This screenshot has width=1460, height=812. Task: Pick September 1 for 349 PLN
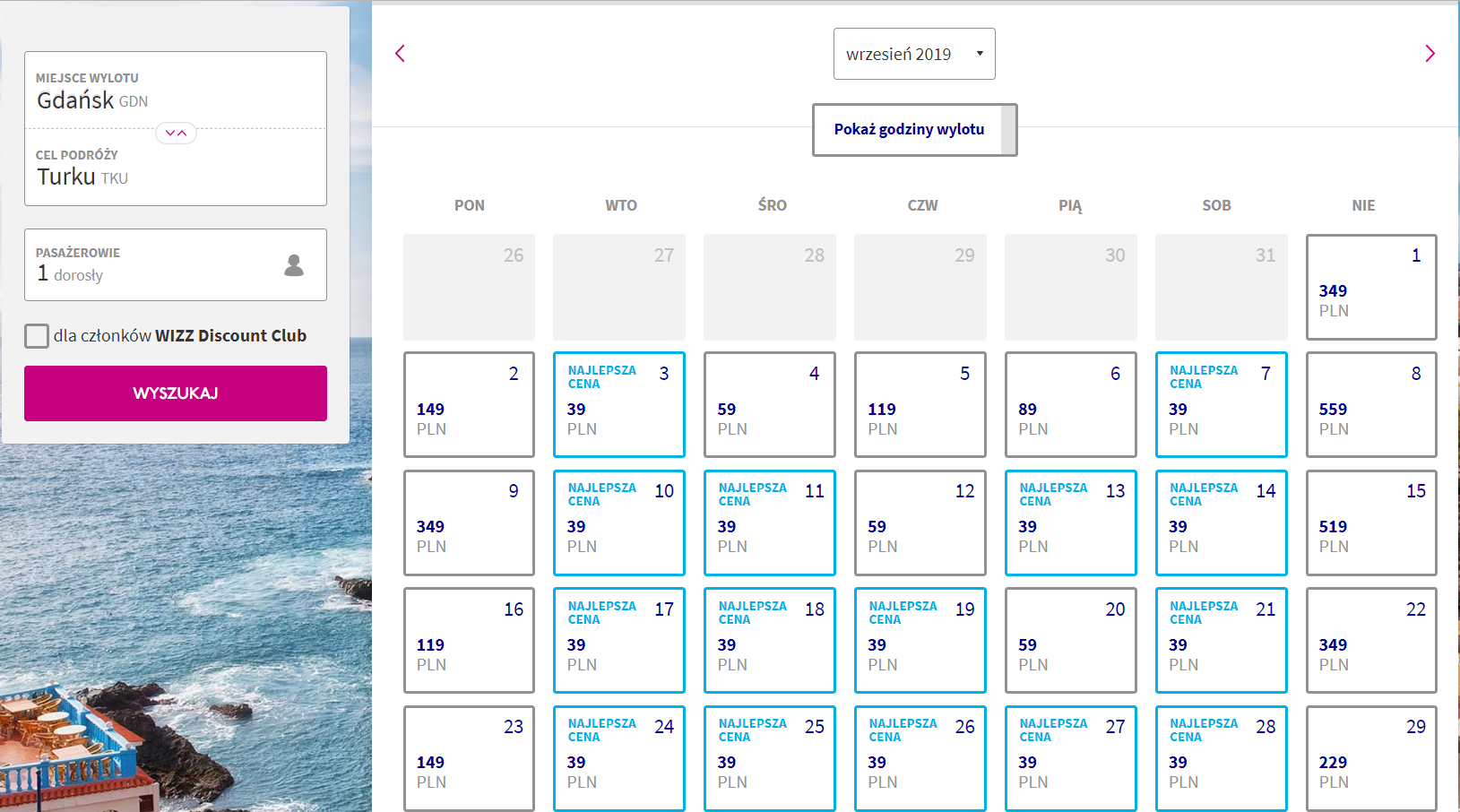[x=1371, y=287]
